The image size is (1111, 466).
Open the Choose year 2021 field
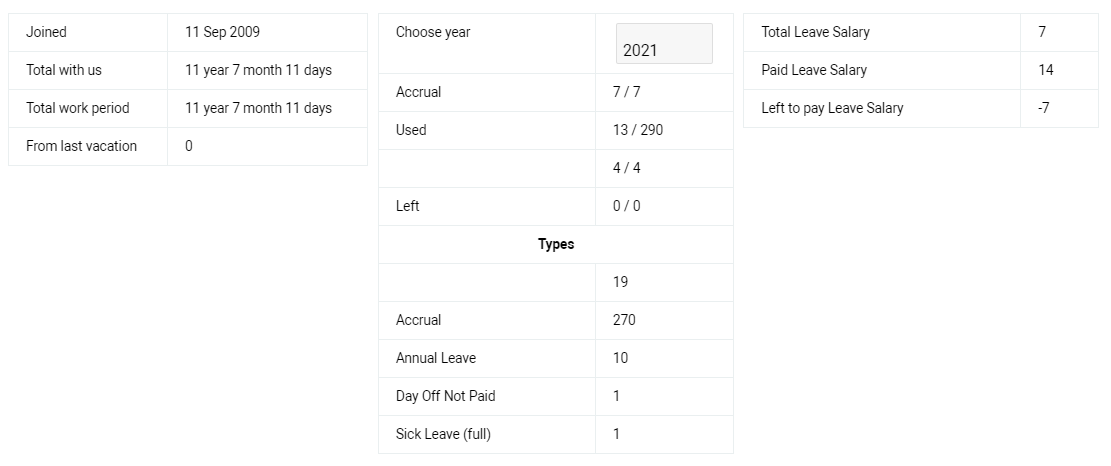pyautogui.click(x=664, y=44)
